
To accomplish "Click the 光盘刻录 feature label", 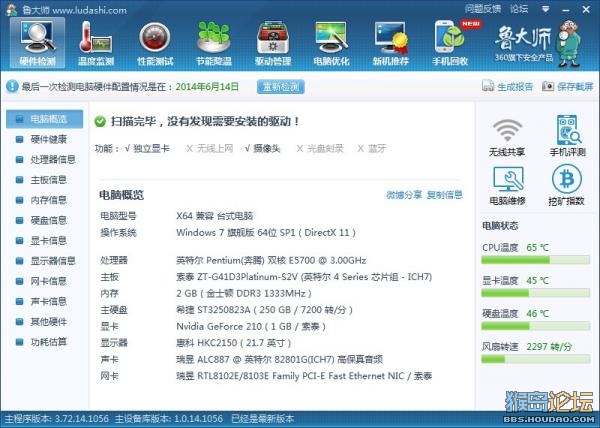I will coord(325,148).
